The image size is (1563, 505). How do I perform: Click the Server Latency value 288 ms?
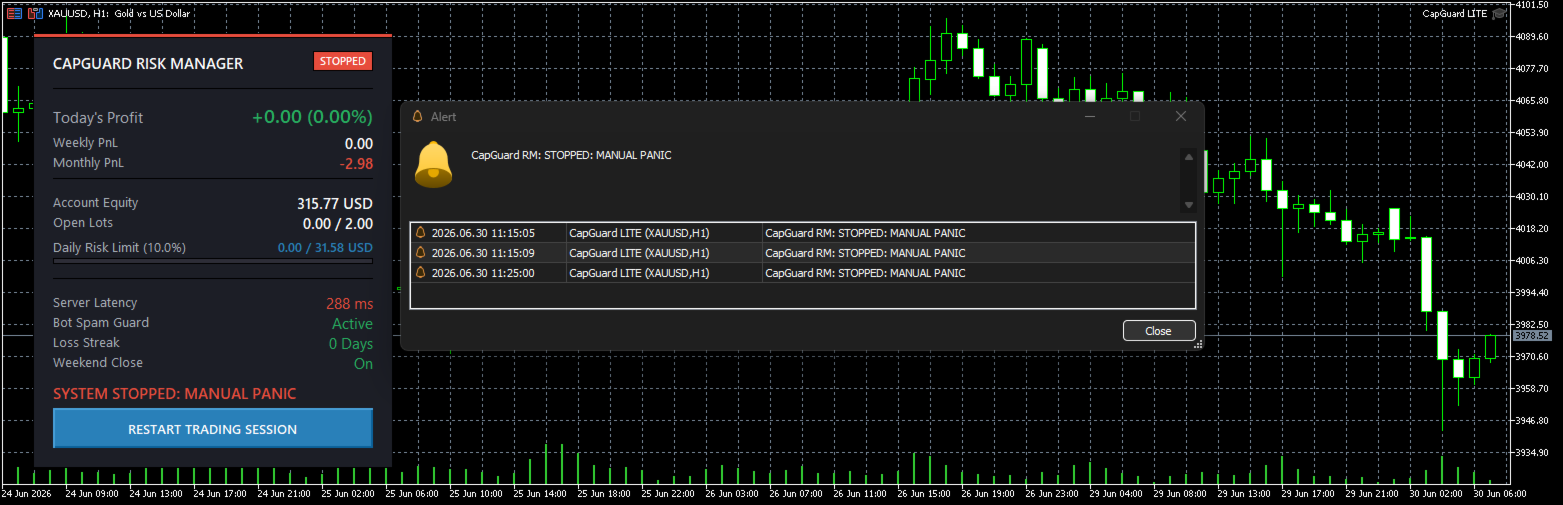pyautogui.click(x=349, y=304)
